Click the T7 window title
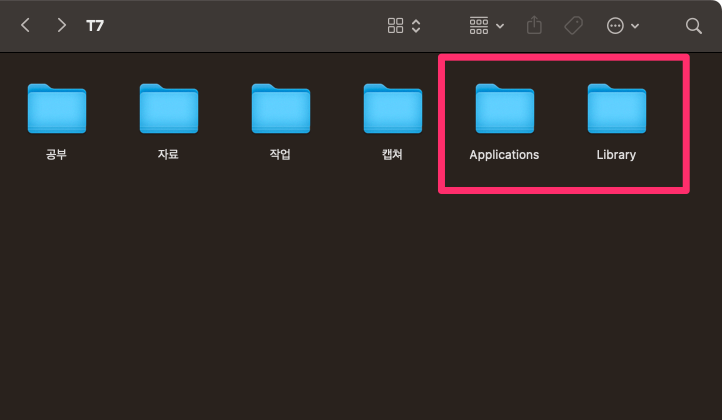This screenshot has height=420, width=722. point(95,26)
